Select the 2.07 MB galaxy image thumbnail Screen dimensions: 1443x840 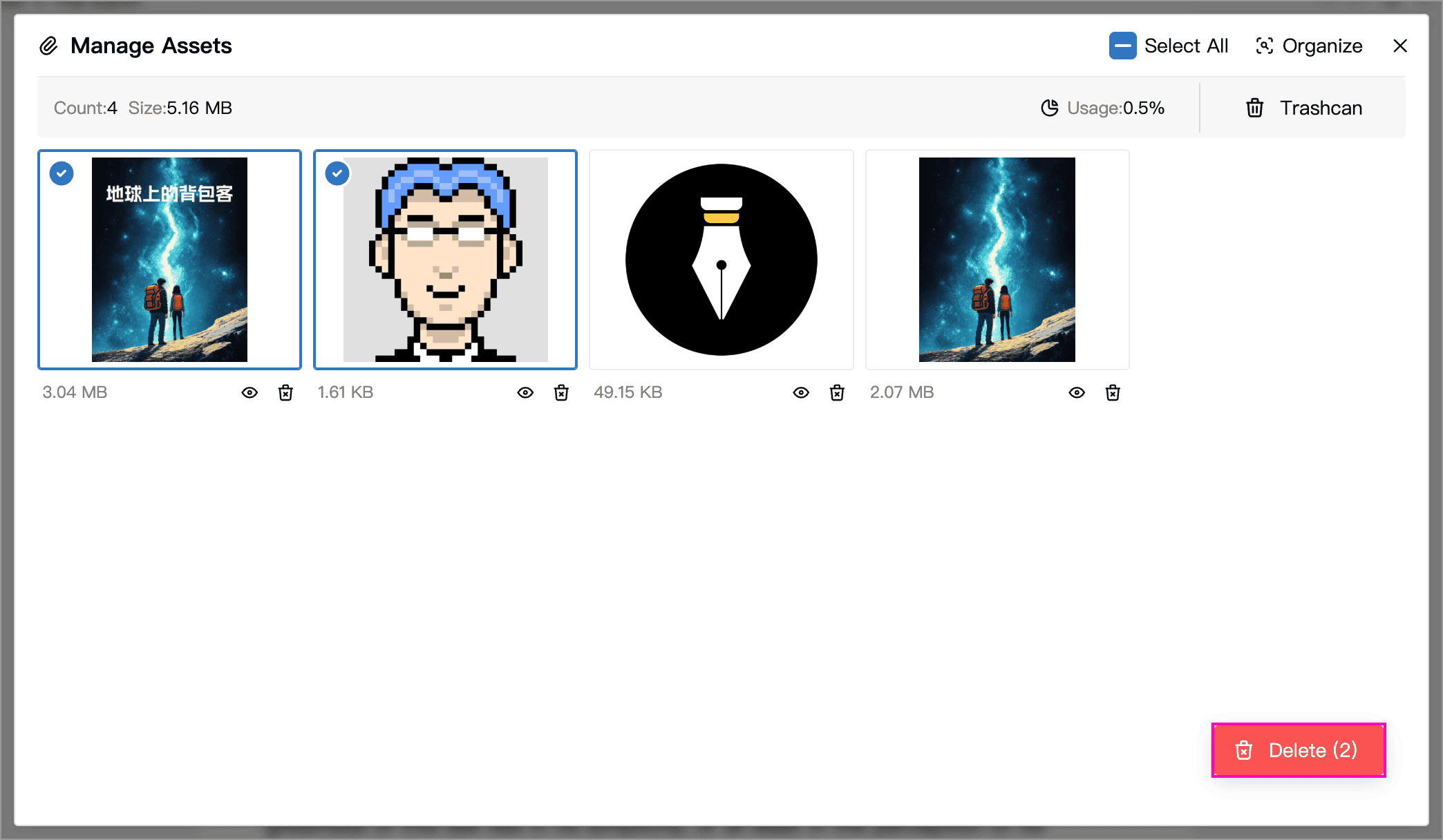[x=997, y=260]
